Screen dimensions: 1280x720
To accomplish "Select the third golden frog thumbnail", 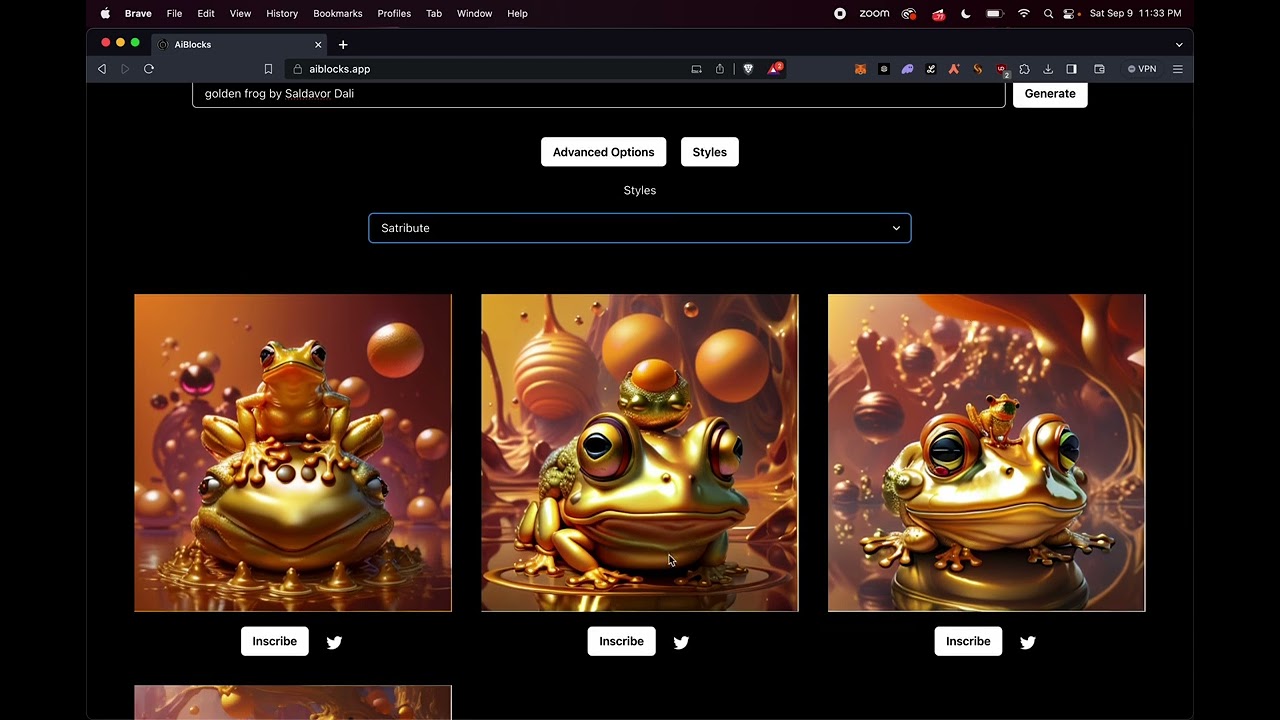I will (x=986, y=453).
